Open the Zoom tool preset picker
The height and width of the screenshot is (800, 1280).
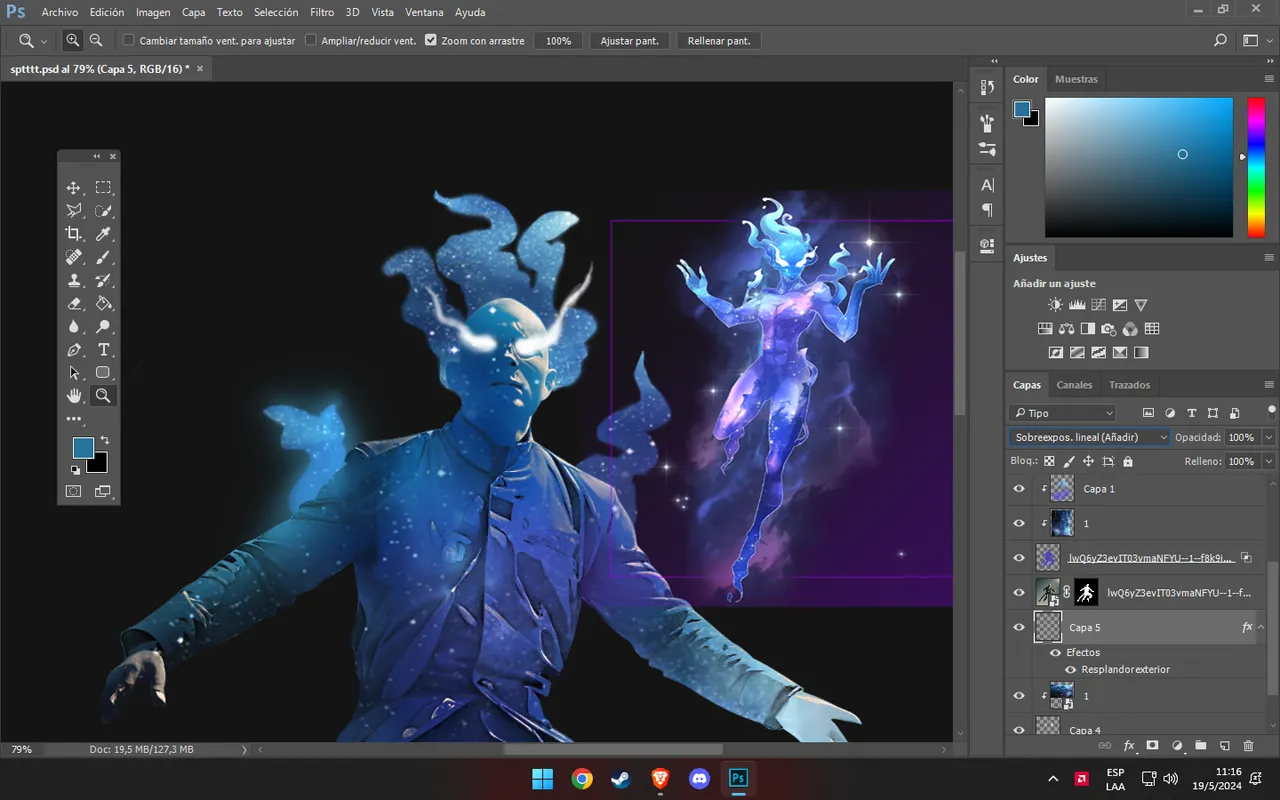pos(31,41)
